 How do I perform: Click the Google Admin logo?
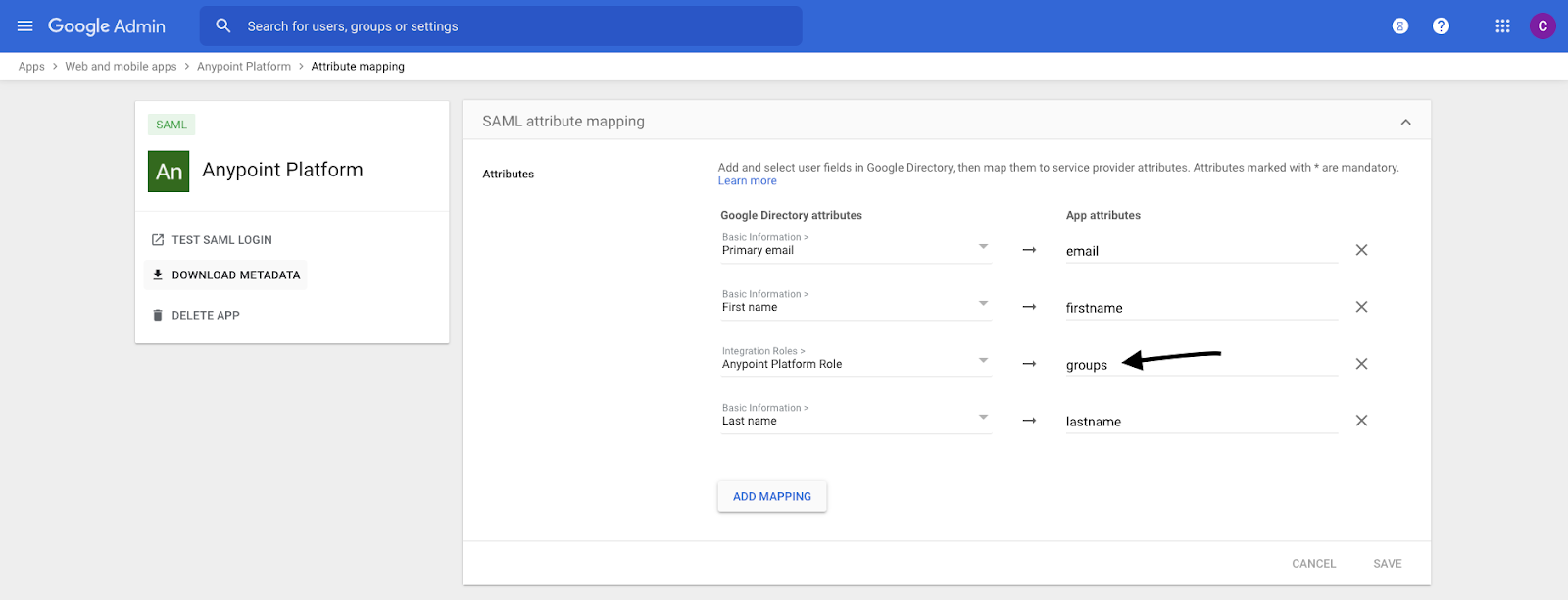coord(107,26)
